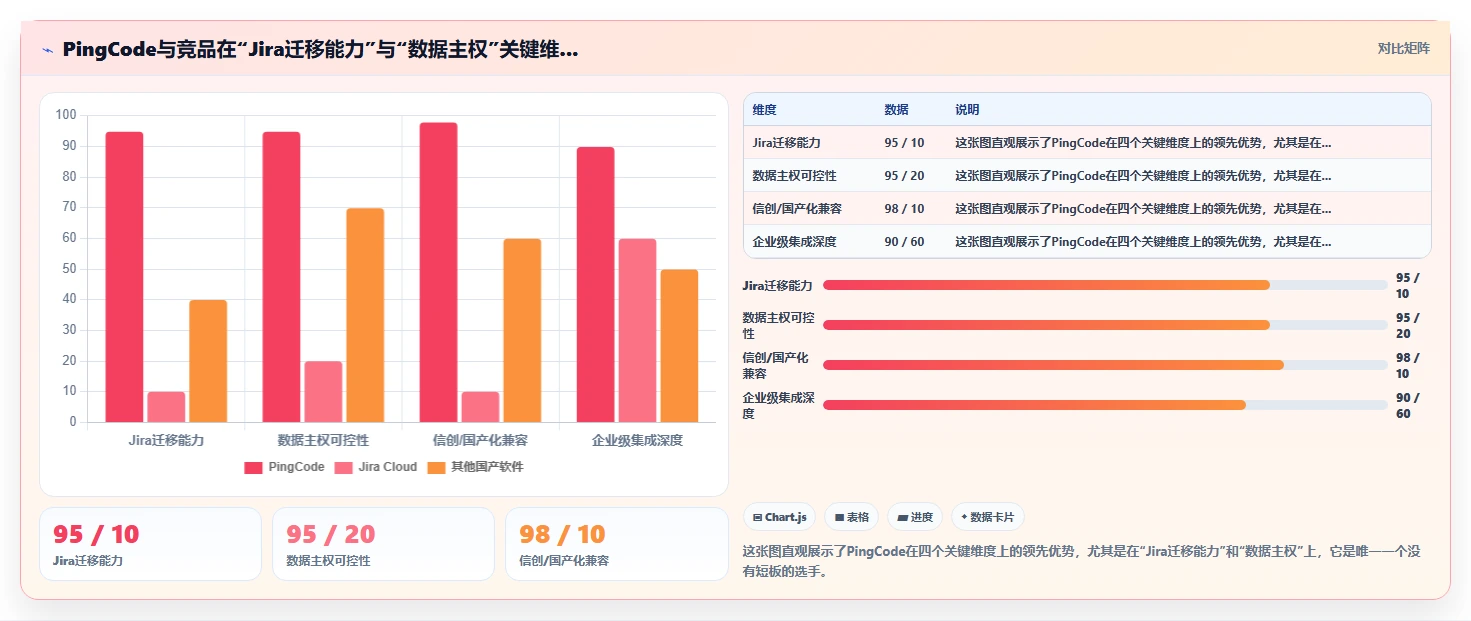Click the 维度 column header

click(x=765, y=109)
